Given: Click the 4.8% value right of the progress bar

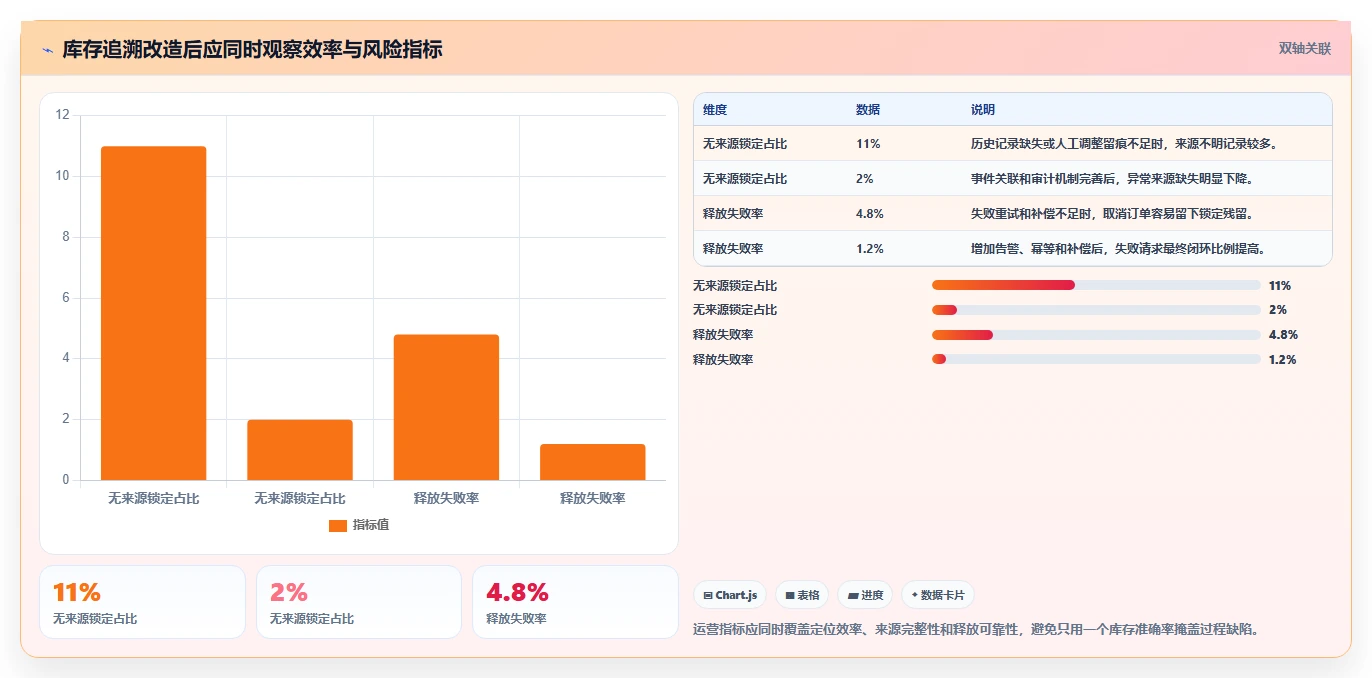Looking at the screenshot, I should pos(1283,335).
